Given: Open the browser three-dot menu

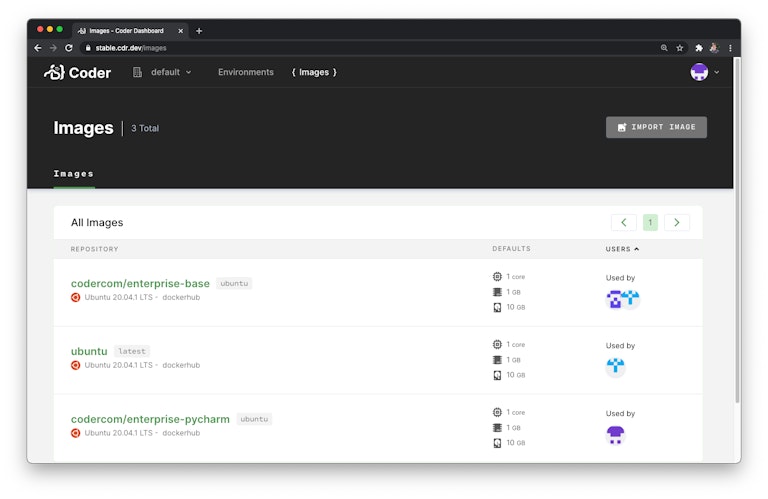Looking at the screenshot, I should coord(730,48).
